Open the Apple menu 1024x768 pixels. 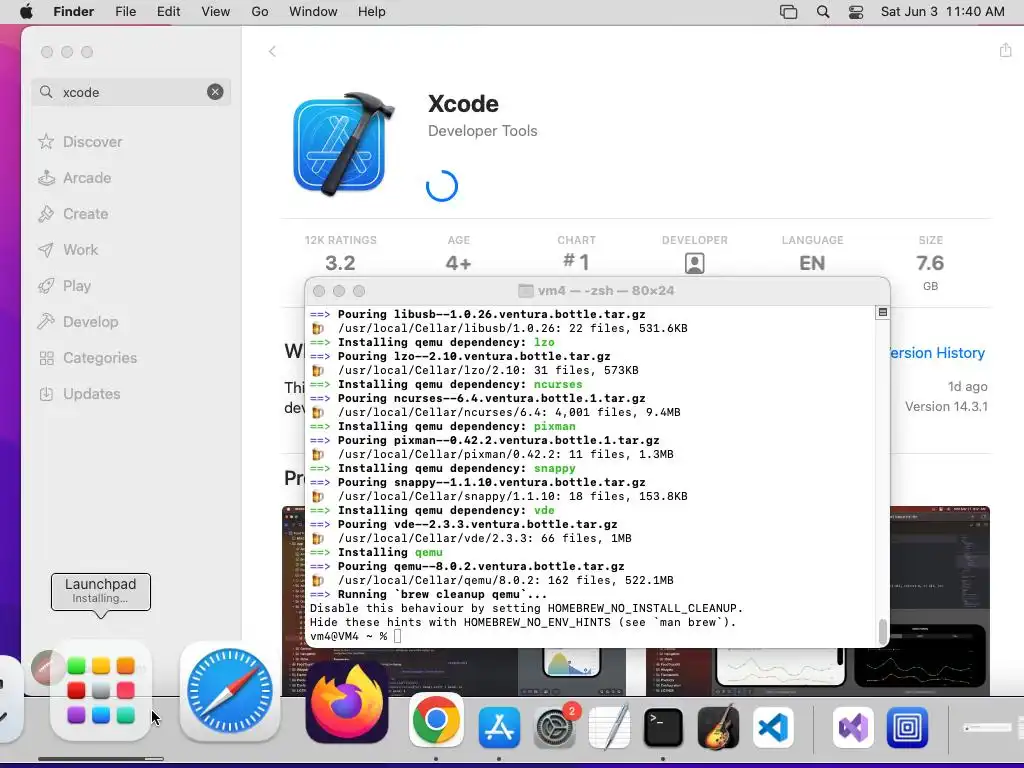point(26,12)
